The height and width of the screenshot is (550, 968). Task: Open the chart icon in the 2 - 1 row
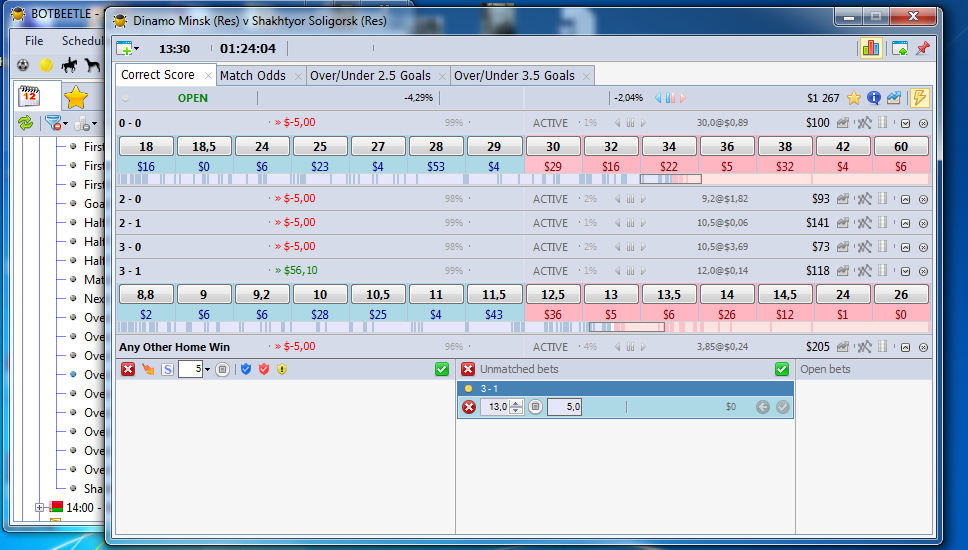pos(843,223)
